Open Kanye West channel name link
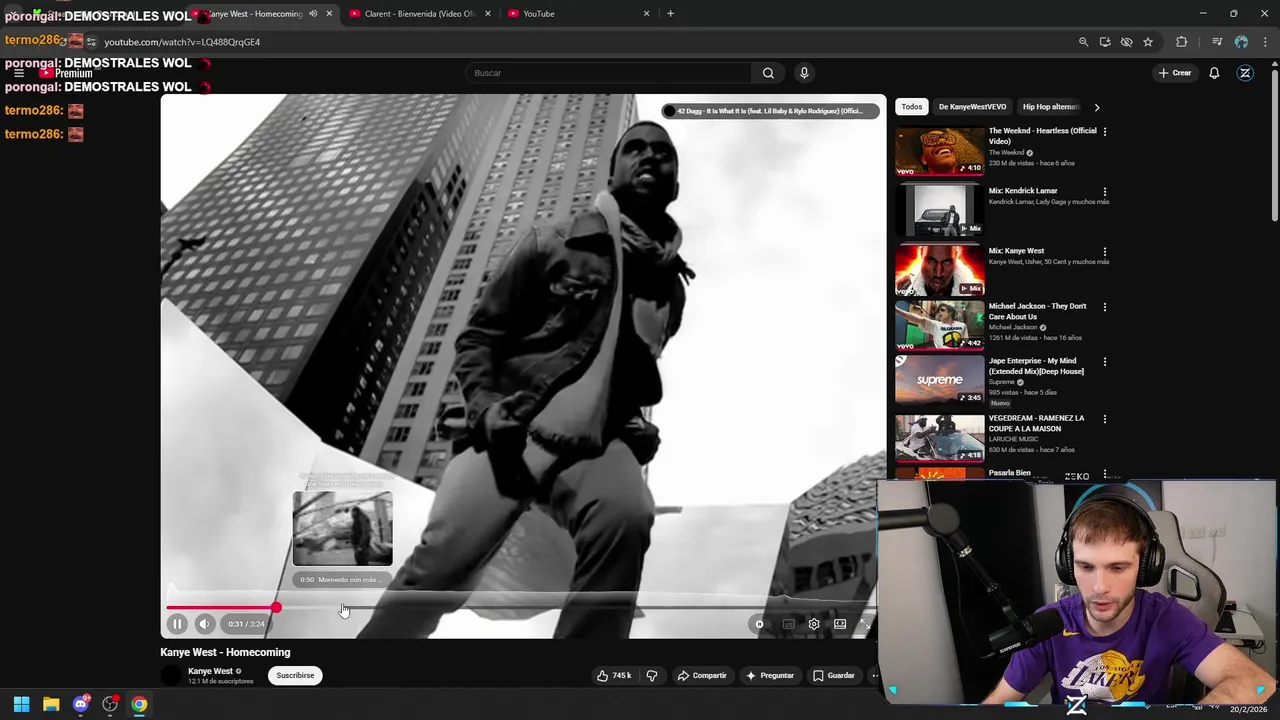Viewport: 1280px width, 720px height. (x=210, y=671)
